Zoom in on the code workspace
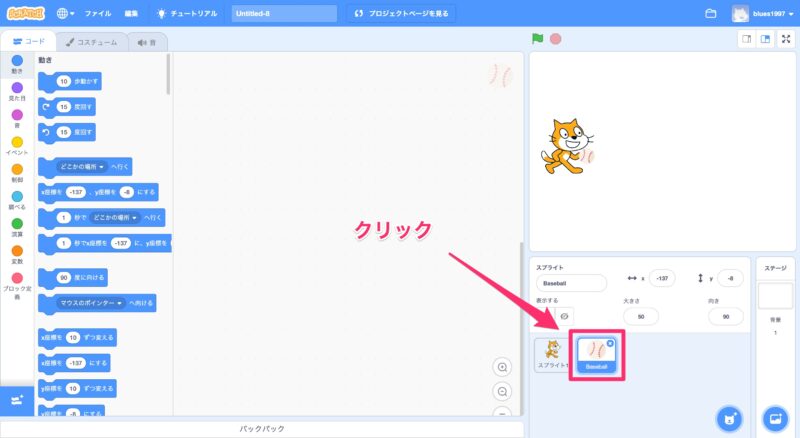This screenshot has height=438, width=800. pyautogui.click(x=503, y=367)
